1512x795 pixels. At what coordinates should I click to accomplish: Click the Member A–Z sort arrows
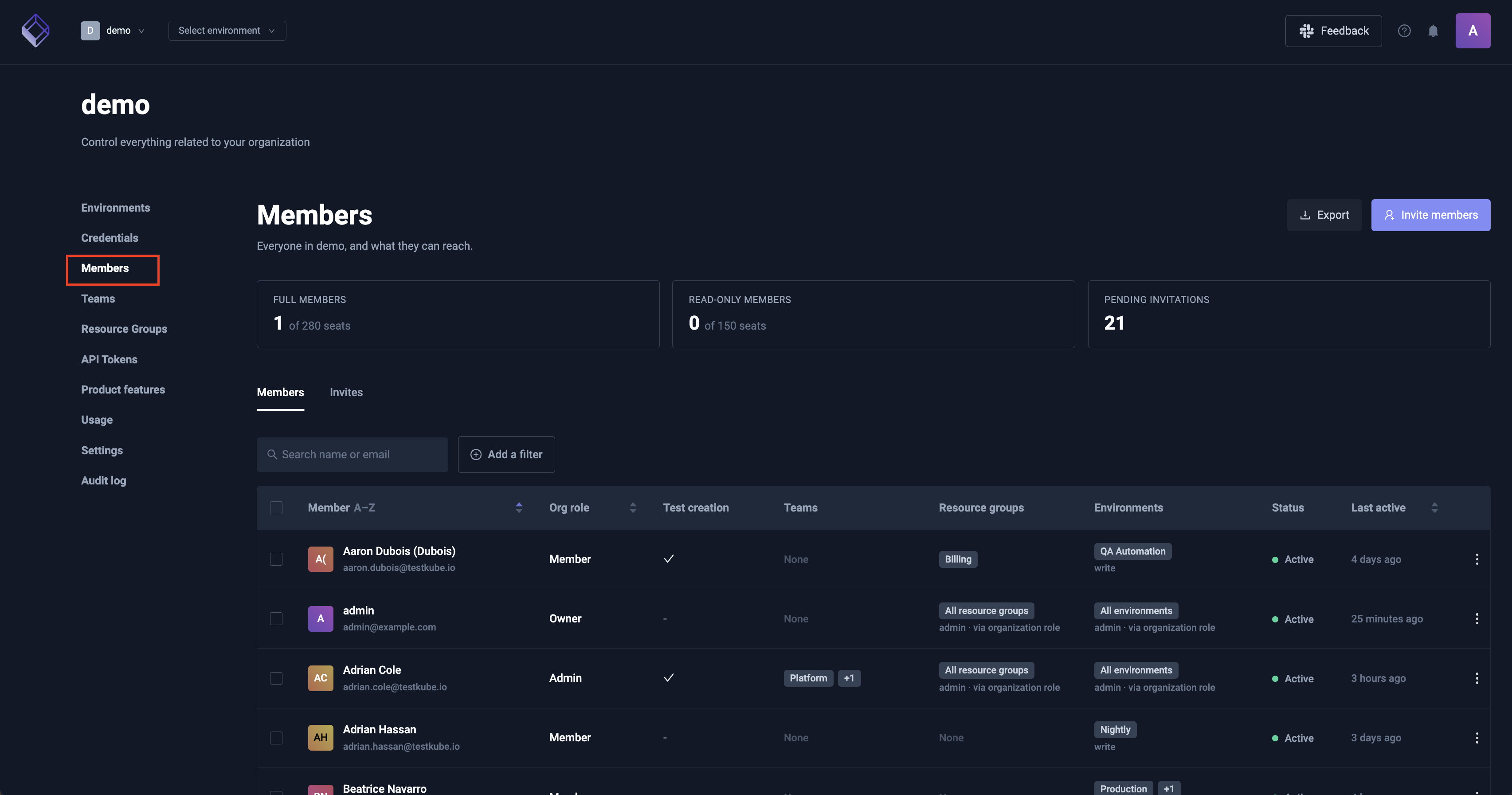(x=519, y=507)
